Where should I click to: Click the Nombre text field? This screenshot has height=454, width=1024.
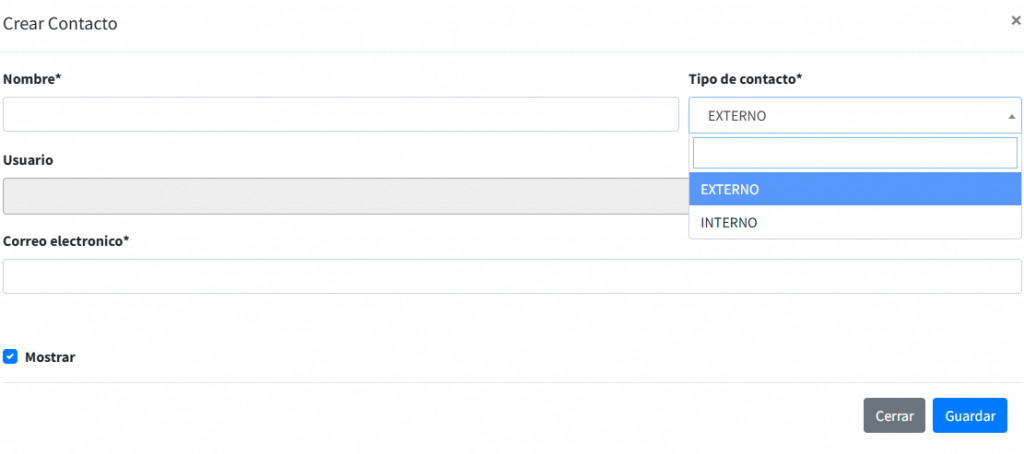point(340,114)
